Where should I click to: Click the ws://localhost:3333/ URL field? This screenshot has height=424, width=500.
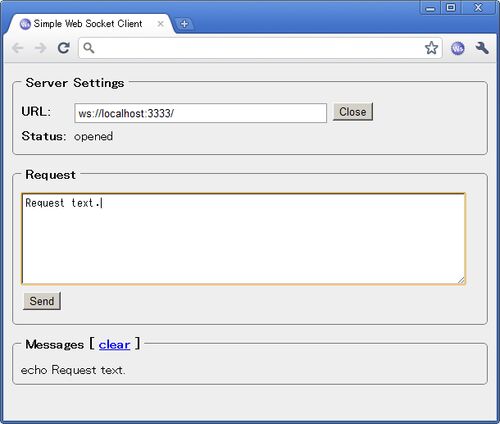click(x=200, y=113)
